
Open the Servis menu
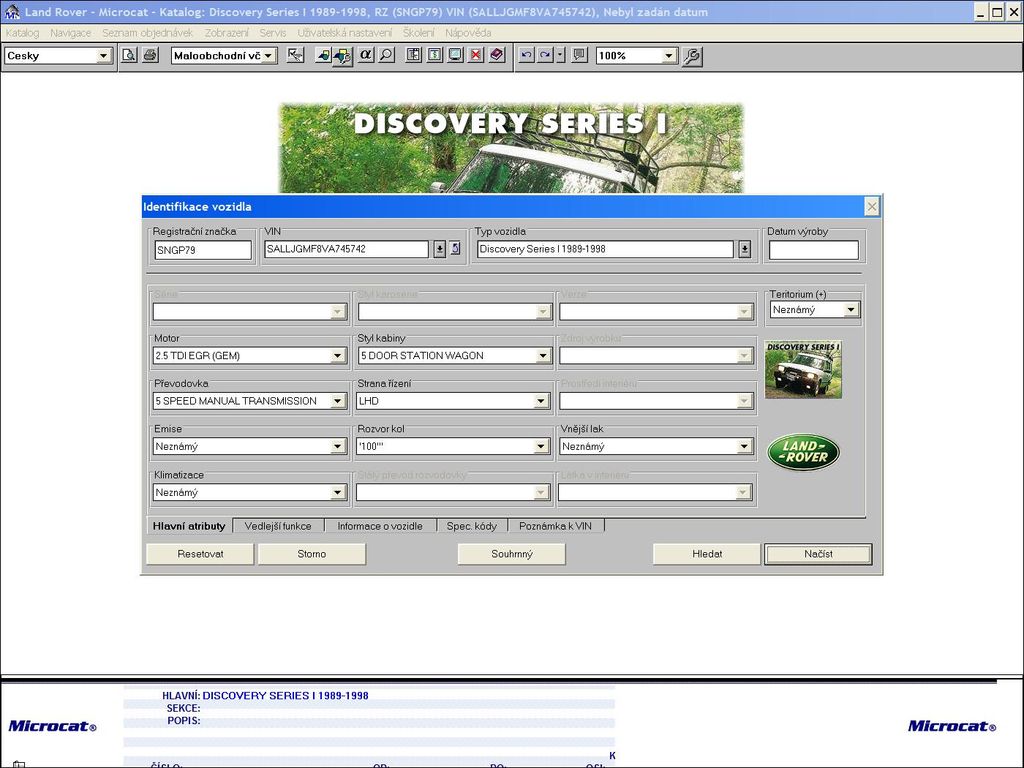point(272,33)
